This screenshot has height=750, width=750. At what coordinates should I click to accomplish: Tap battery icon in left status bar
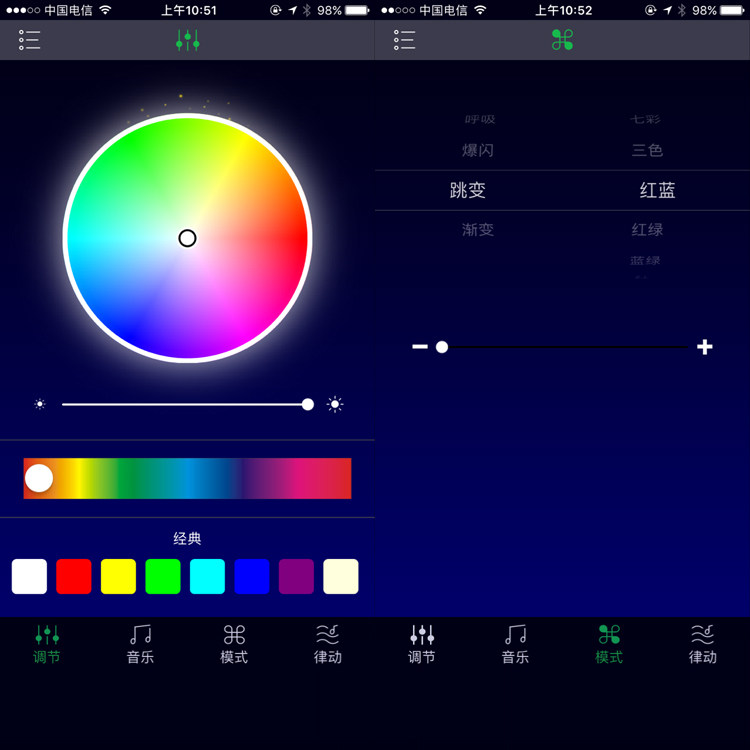[358, 10]
